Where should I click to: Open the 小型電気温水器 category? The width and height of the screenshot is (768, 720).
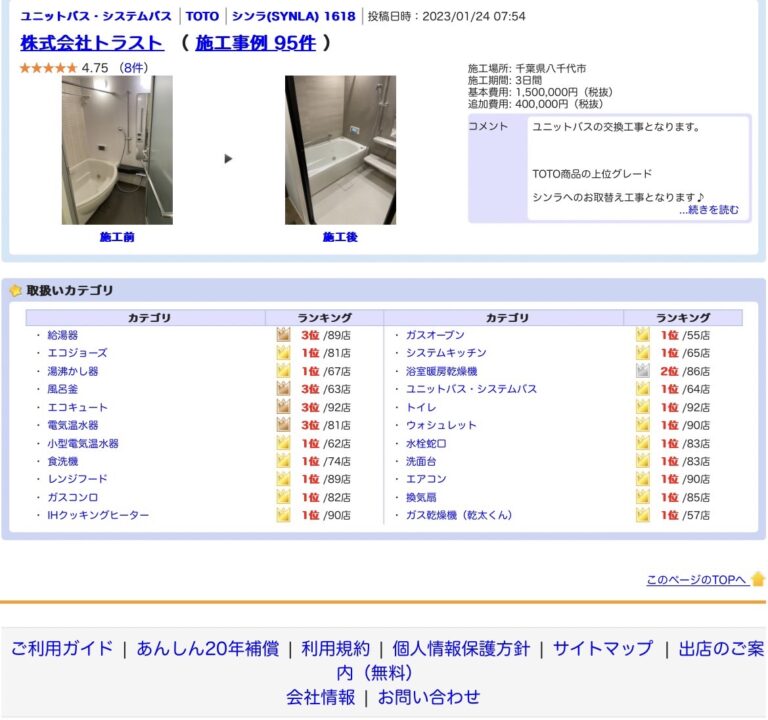point(83,443)
